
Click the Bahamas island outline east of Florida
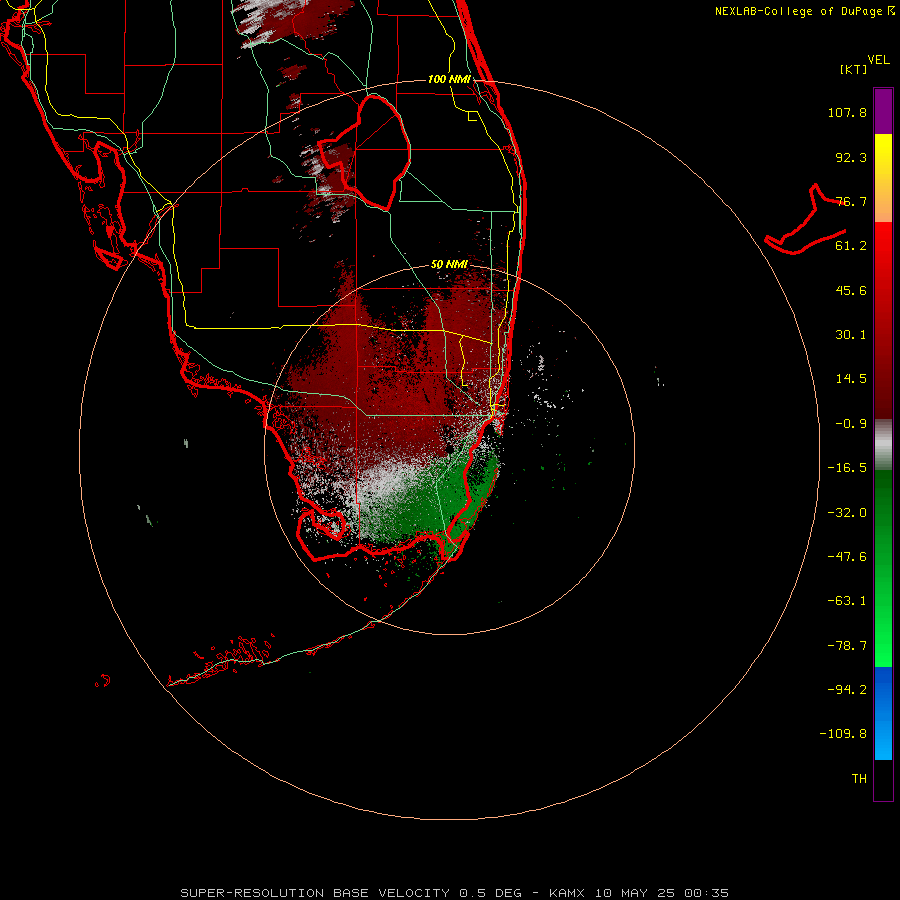point(806,221)
